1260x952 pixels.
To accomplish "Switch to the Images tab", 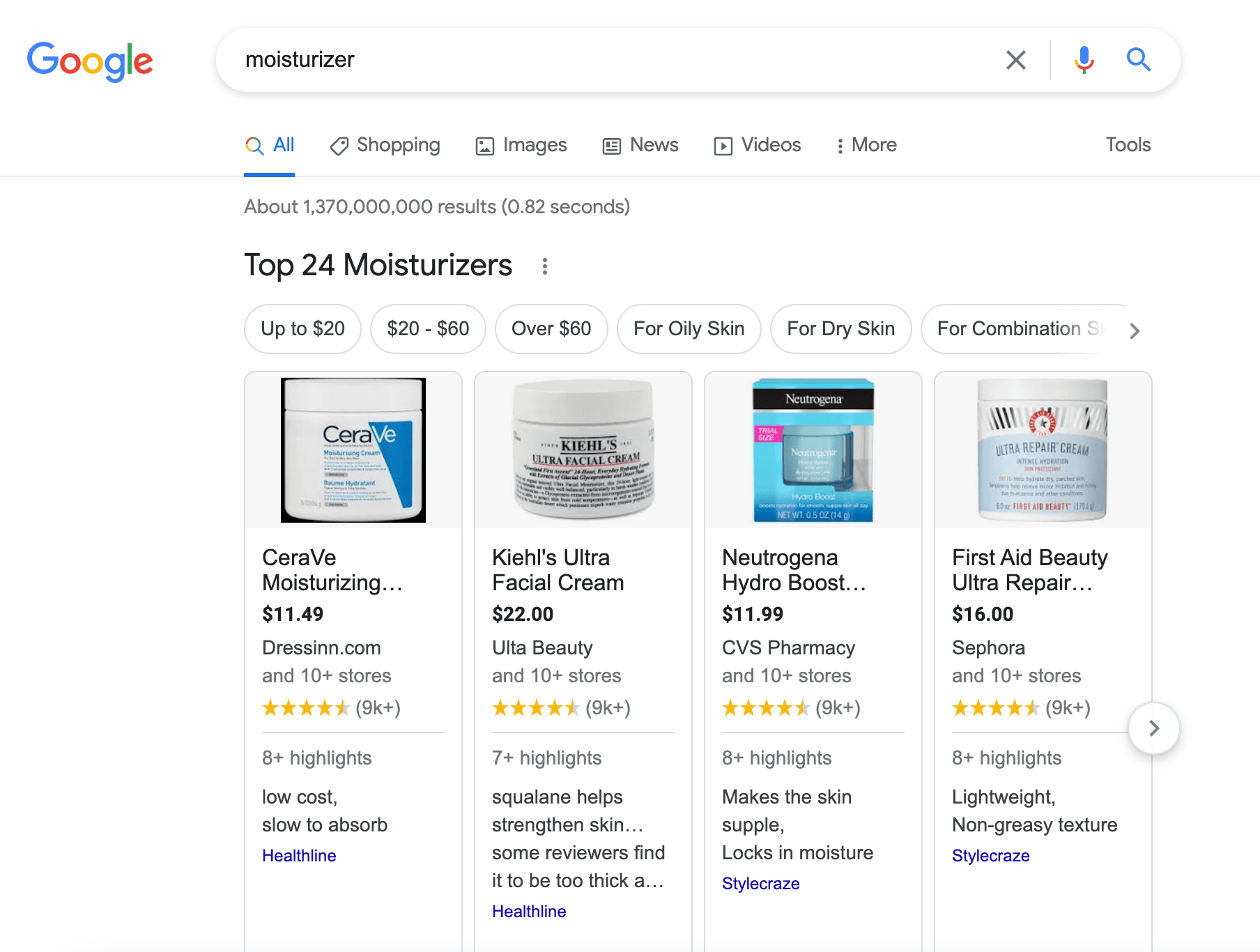I will [521, 145].
